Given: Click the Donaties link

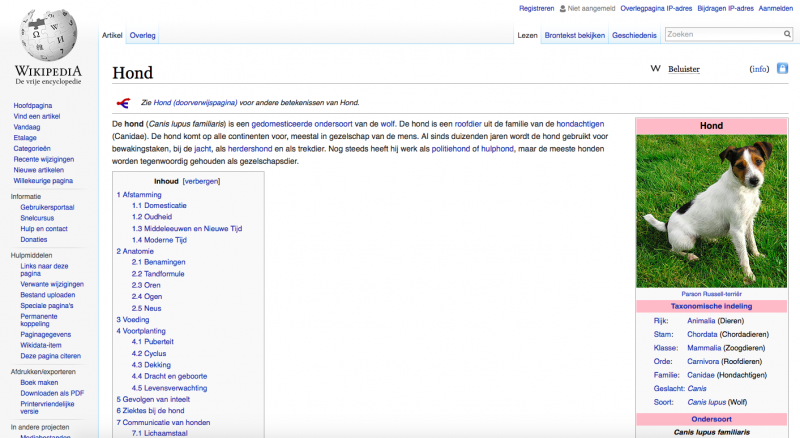Looking at the screenshot, I should click(34, 239).
